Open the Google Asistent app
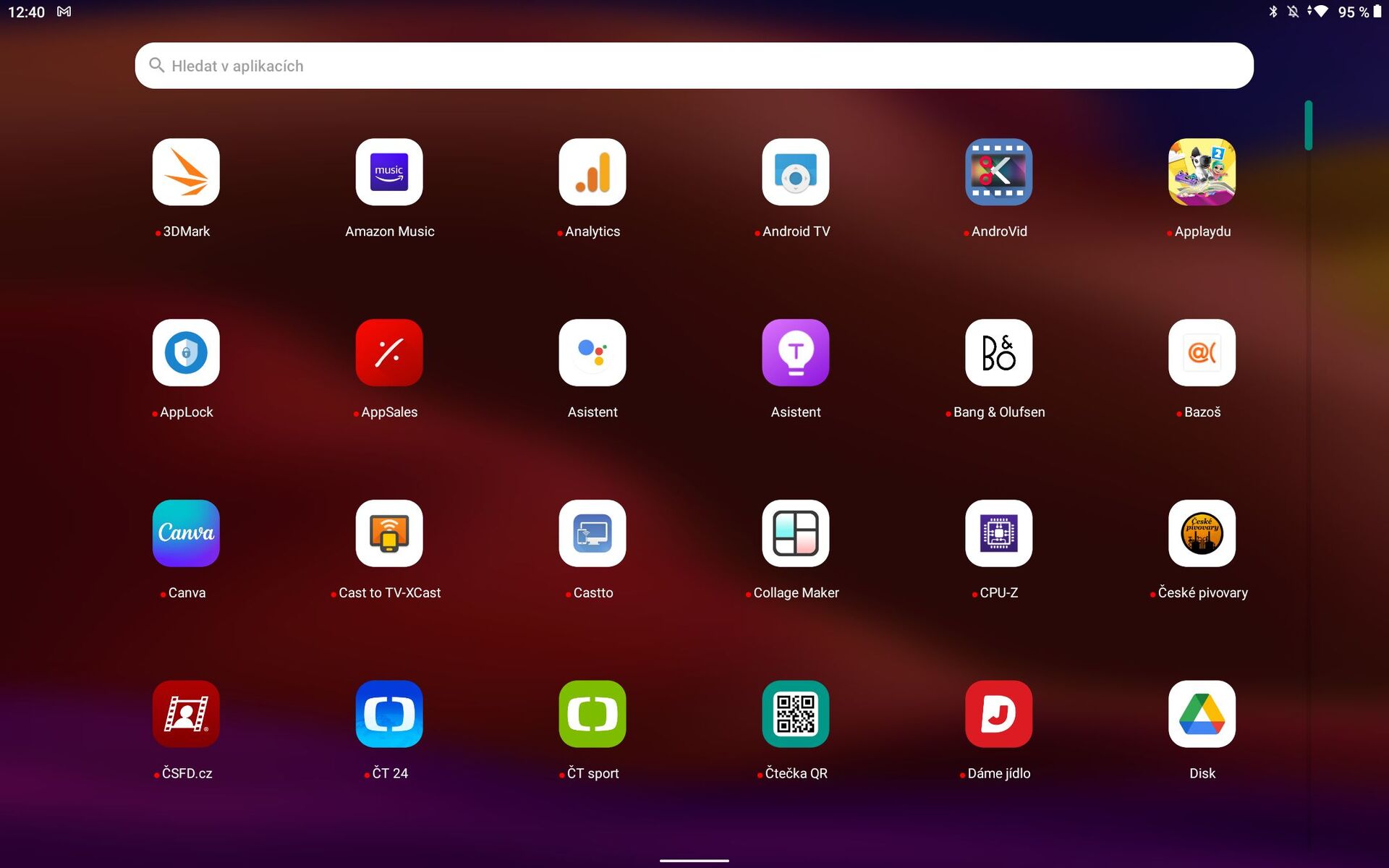This screenshot has width=1389, height=868. point(592,353)
